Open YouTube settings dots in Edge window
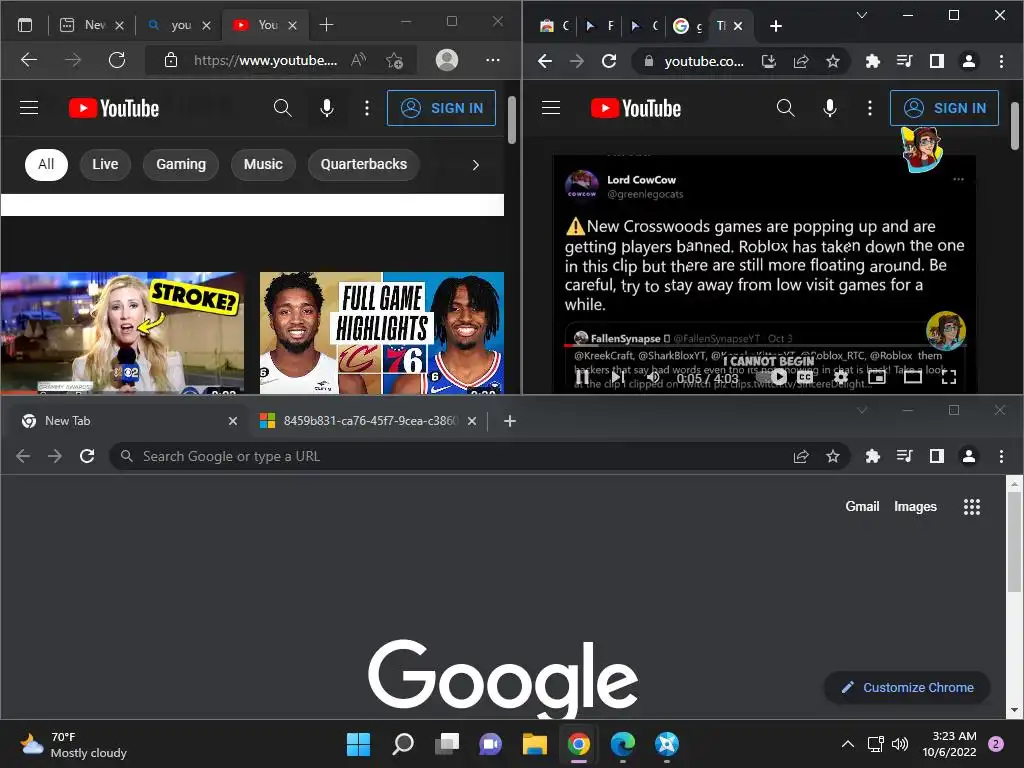This screenshot has height=768, width=1024. [x=367, y=108]
